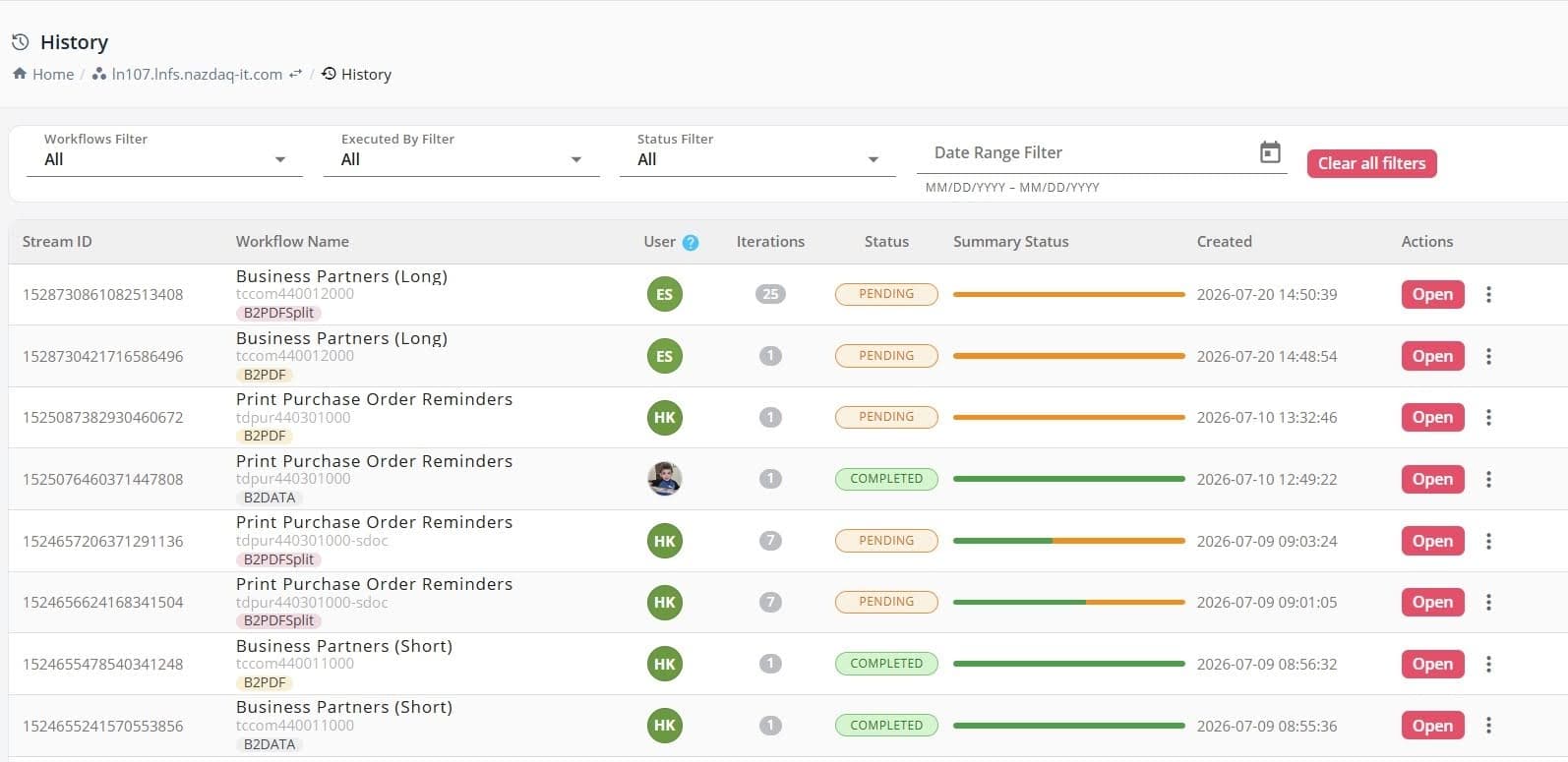This screenshot has height=762, width=1568.
Task: Click summary progress bar for stream 1524657206371291136
Action: (x=1069, y=541)
